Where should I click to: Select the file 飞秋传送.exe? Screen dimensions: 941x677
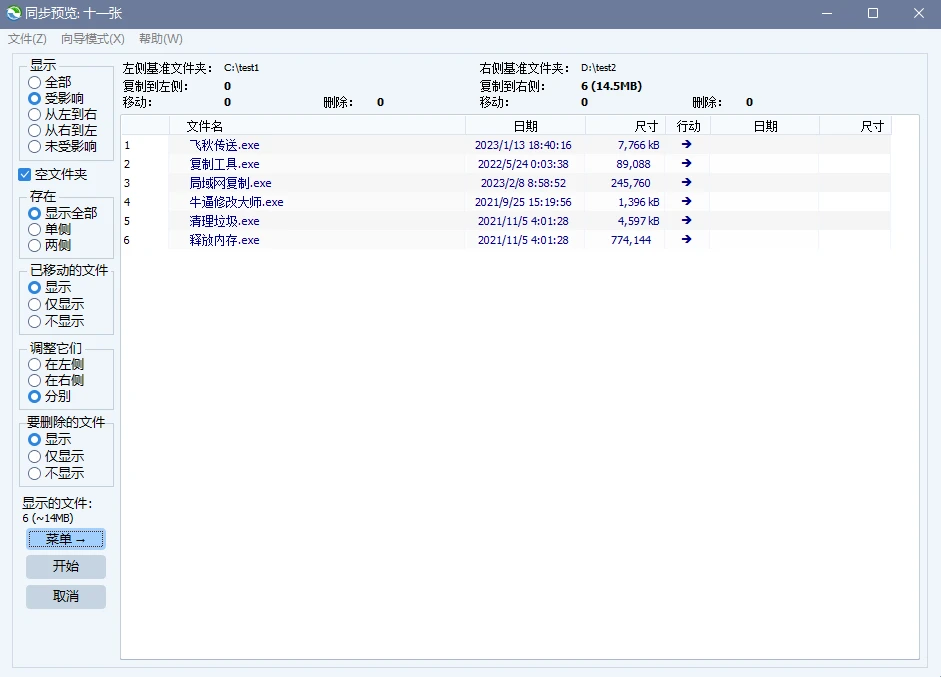coord(224,145)
